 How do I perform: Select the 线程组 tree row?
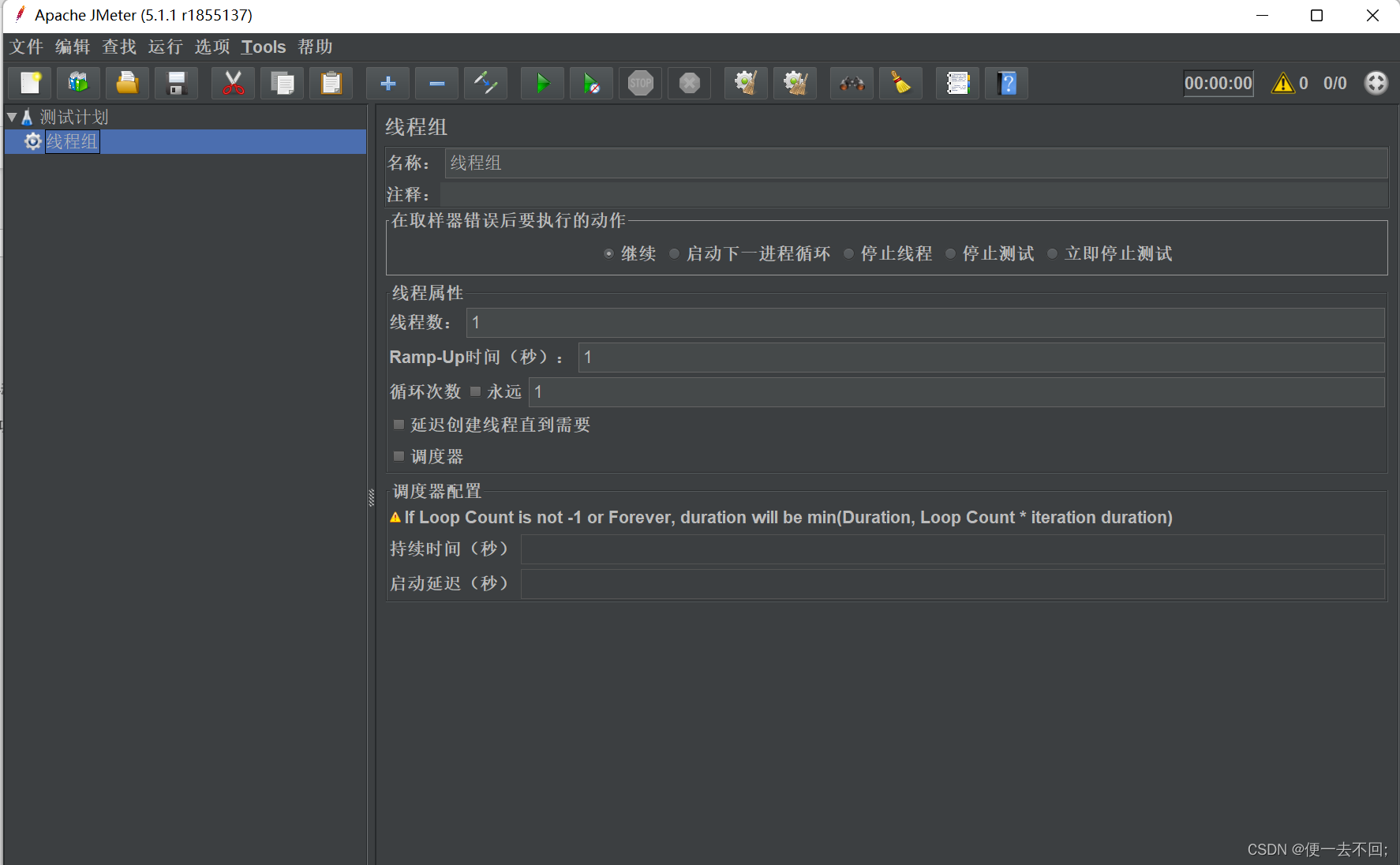coord(185,141)
